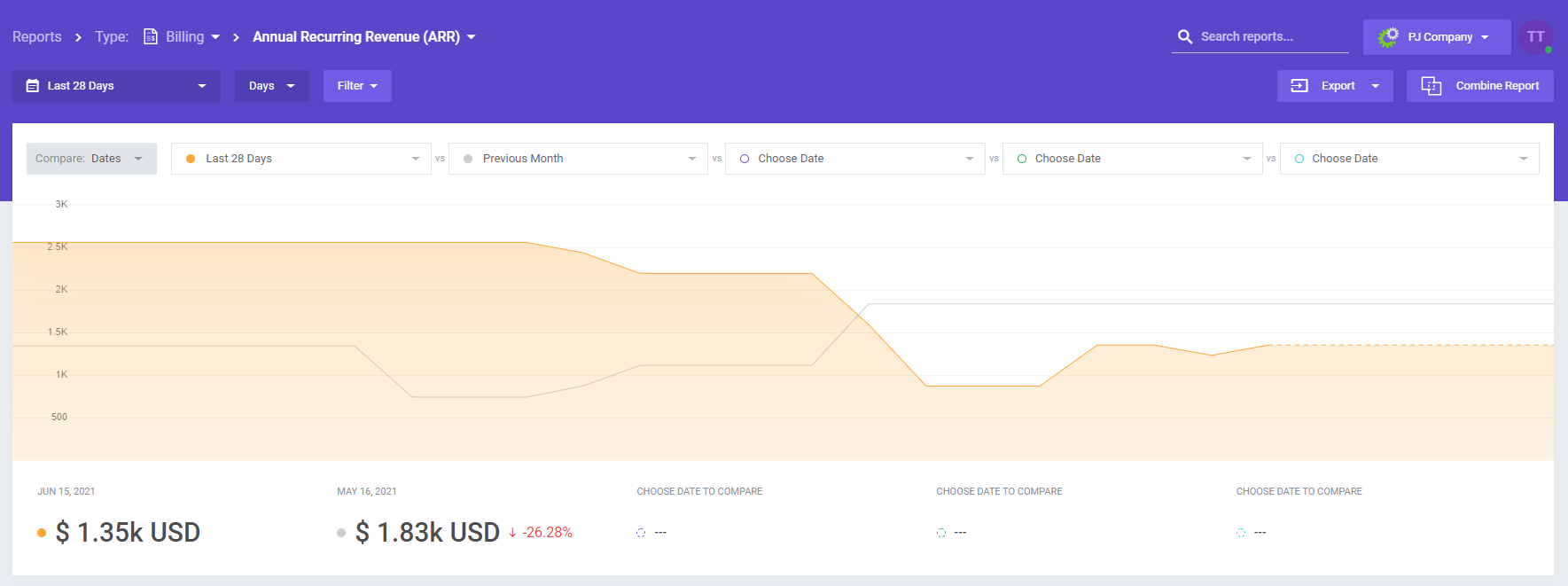Toggle the orange Last 28 Days series dot
The width and height of the screenshot is (1568, 586).
pos(191,159)
